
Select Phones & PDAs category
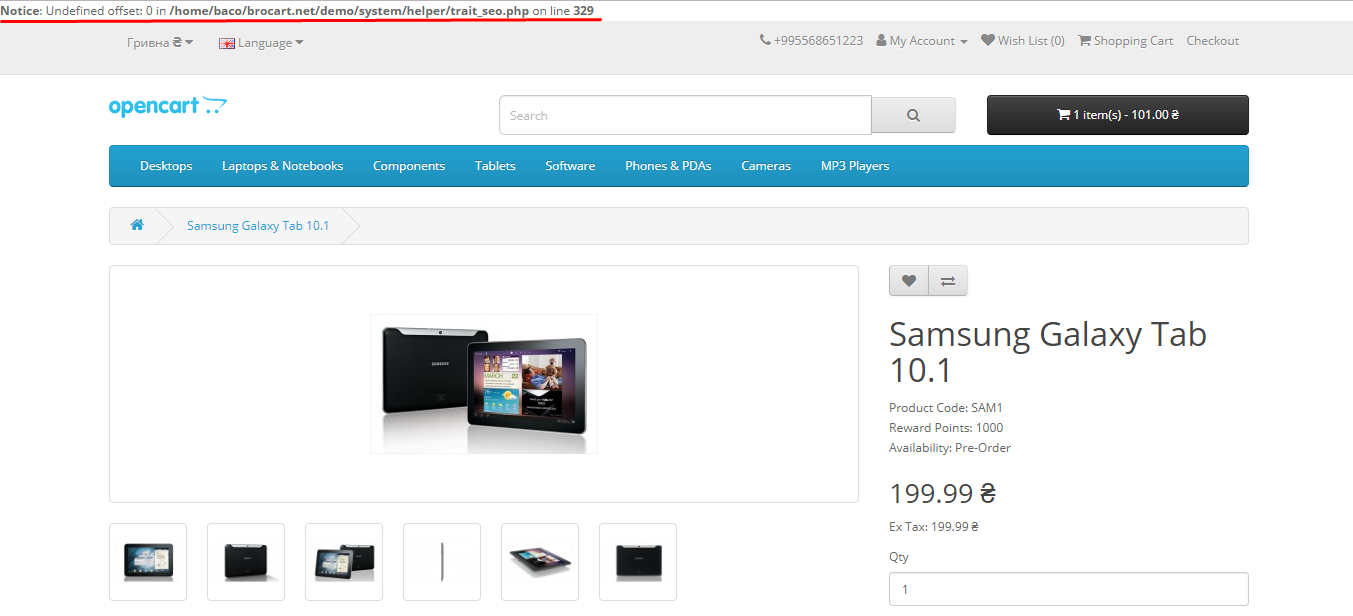(668, 166)
